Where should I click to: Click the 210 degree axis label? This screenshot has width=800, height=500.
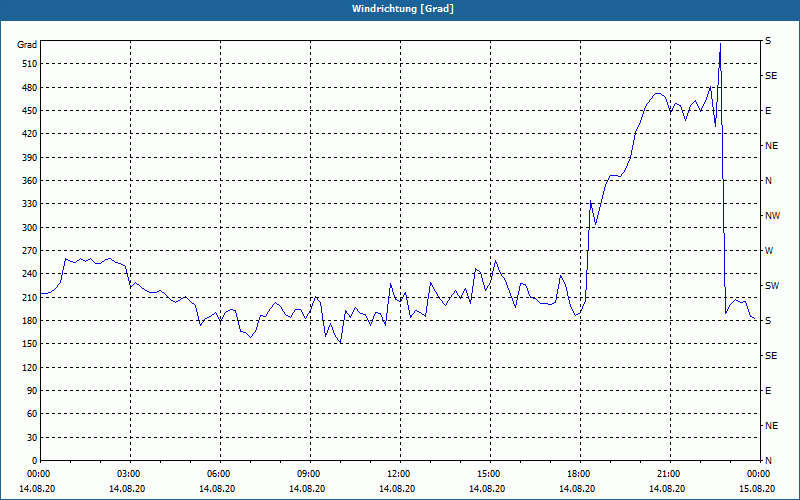coord(29,297)
